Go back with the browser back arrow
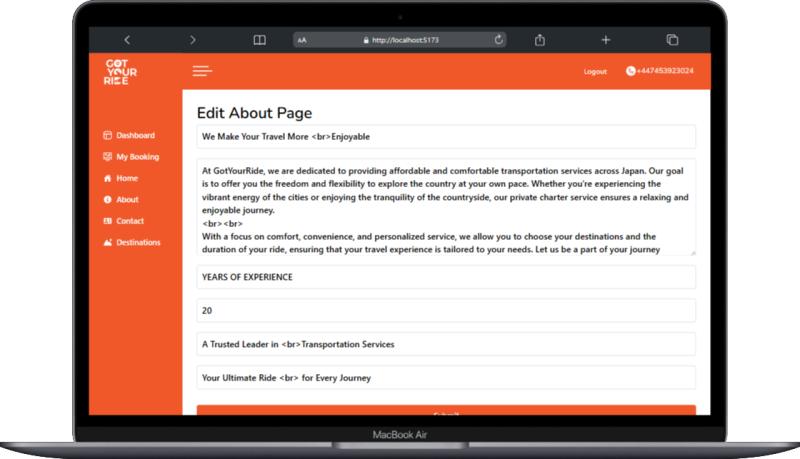This screenshot has height=459, width=800. pyautogui.click(x=127, y=40)
